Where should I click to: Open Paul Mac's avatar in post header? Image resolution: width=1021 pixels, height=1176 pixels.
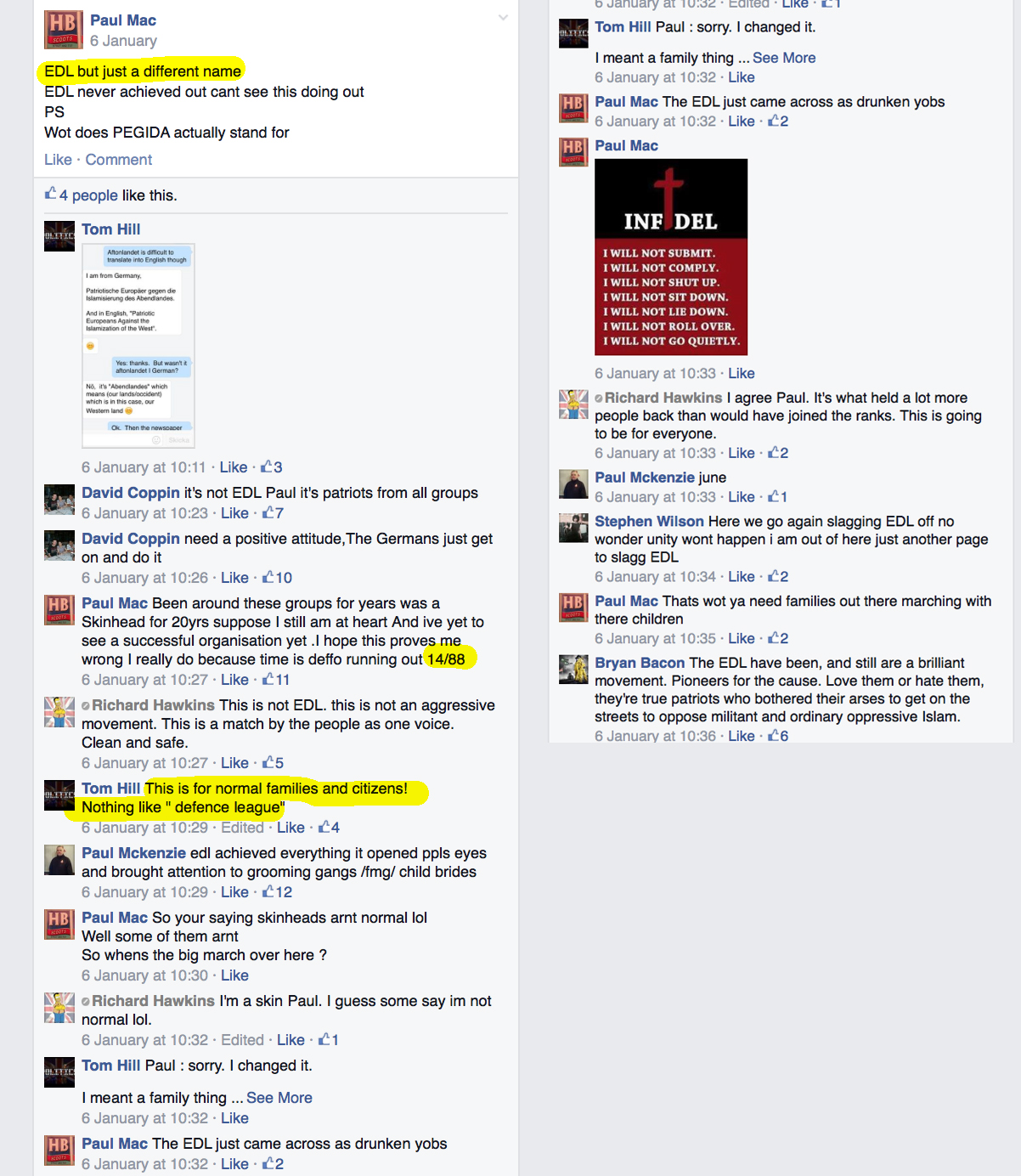coord(64,31)
